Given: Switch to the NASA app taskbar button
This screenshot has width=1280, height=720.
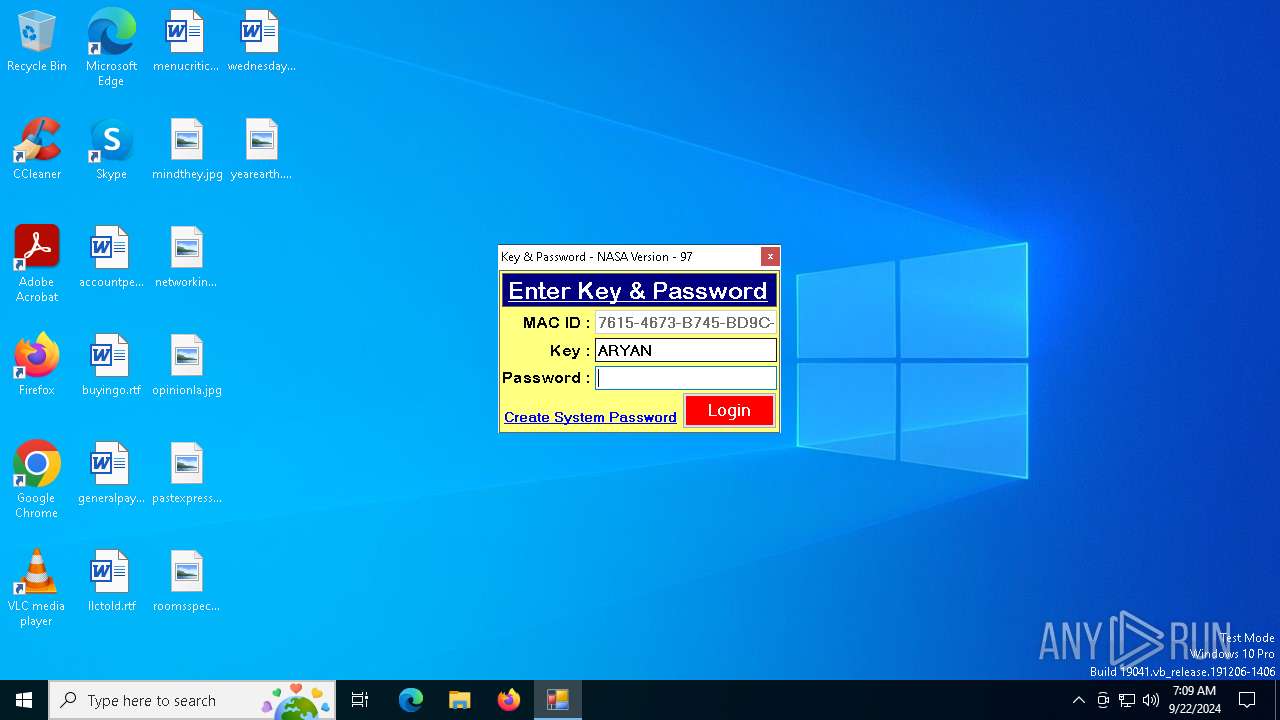Looking at the screenshot, I should pyautogui.click(x=558, y=700).
